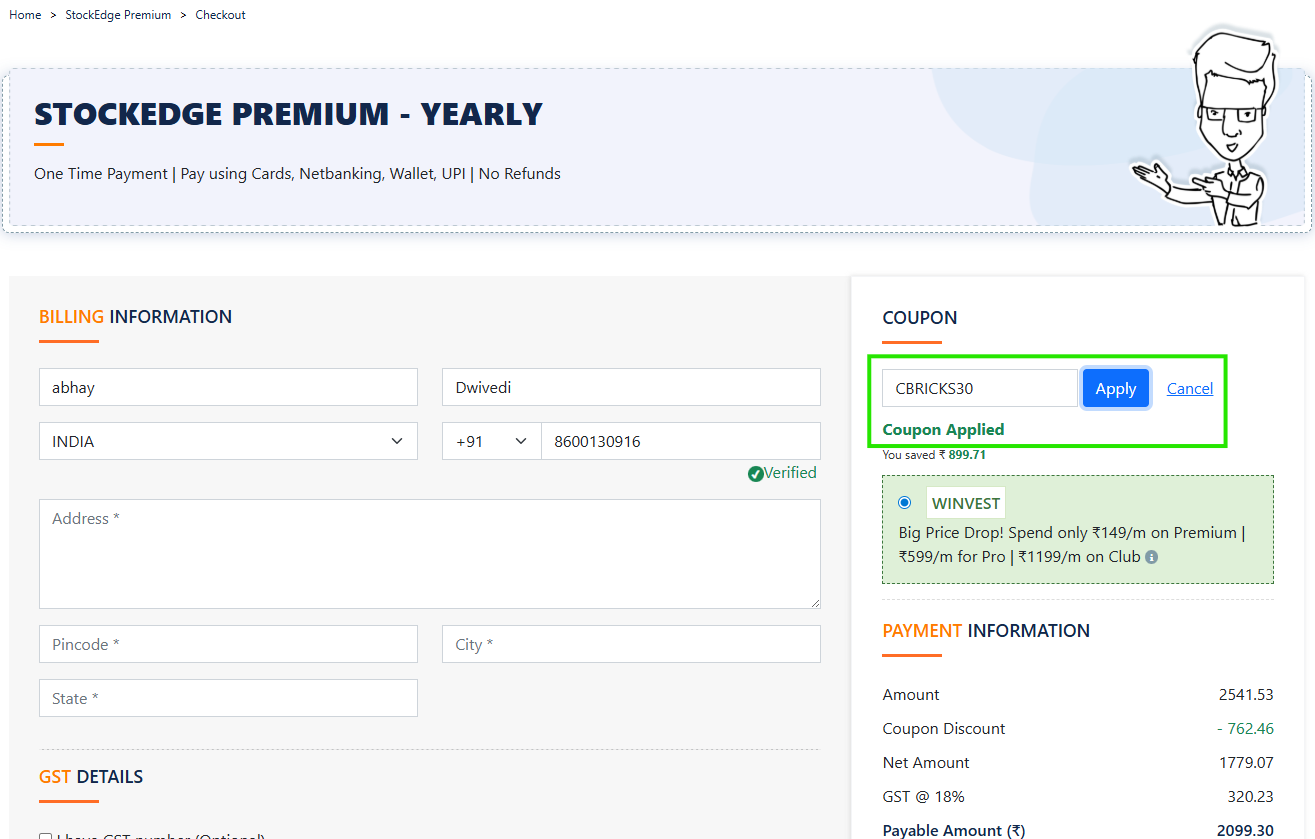This screenshot has height=839, width=1315.
Task: Open the country selection dropdown showing INDIA
Action: coord(228,441)
